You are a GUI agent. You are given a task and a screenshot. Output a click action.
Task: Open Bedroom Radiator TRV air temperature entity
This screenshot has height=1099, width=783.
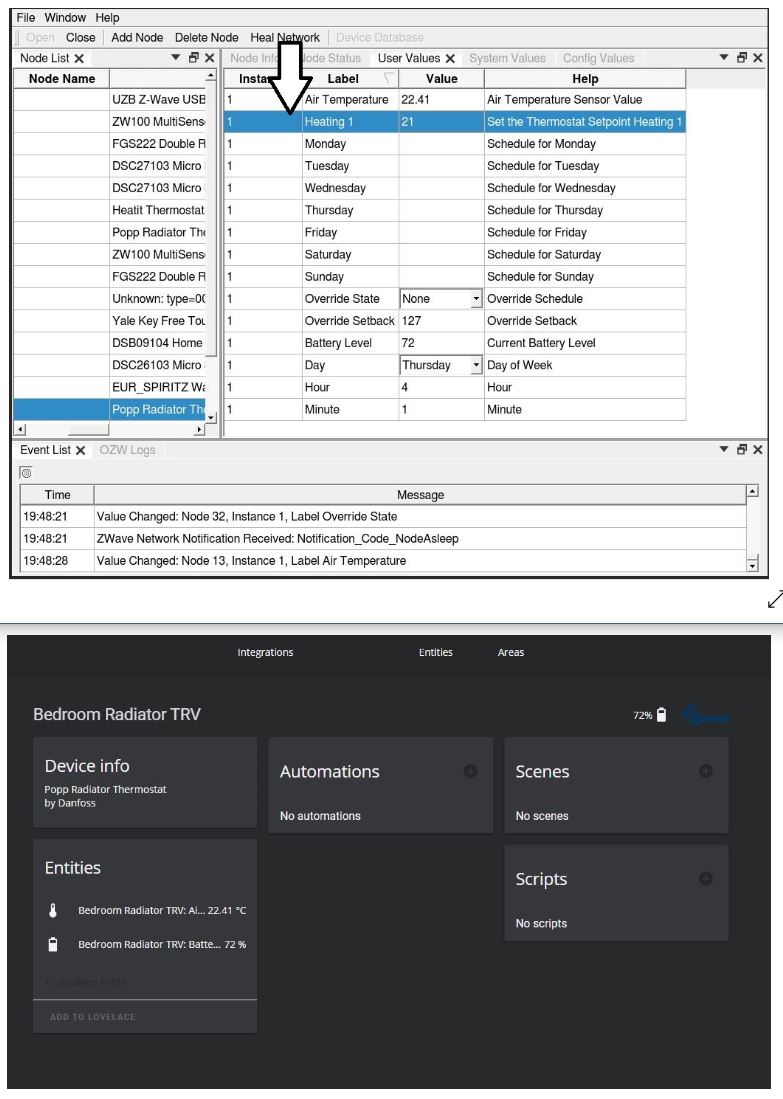tap(146, 910)
